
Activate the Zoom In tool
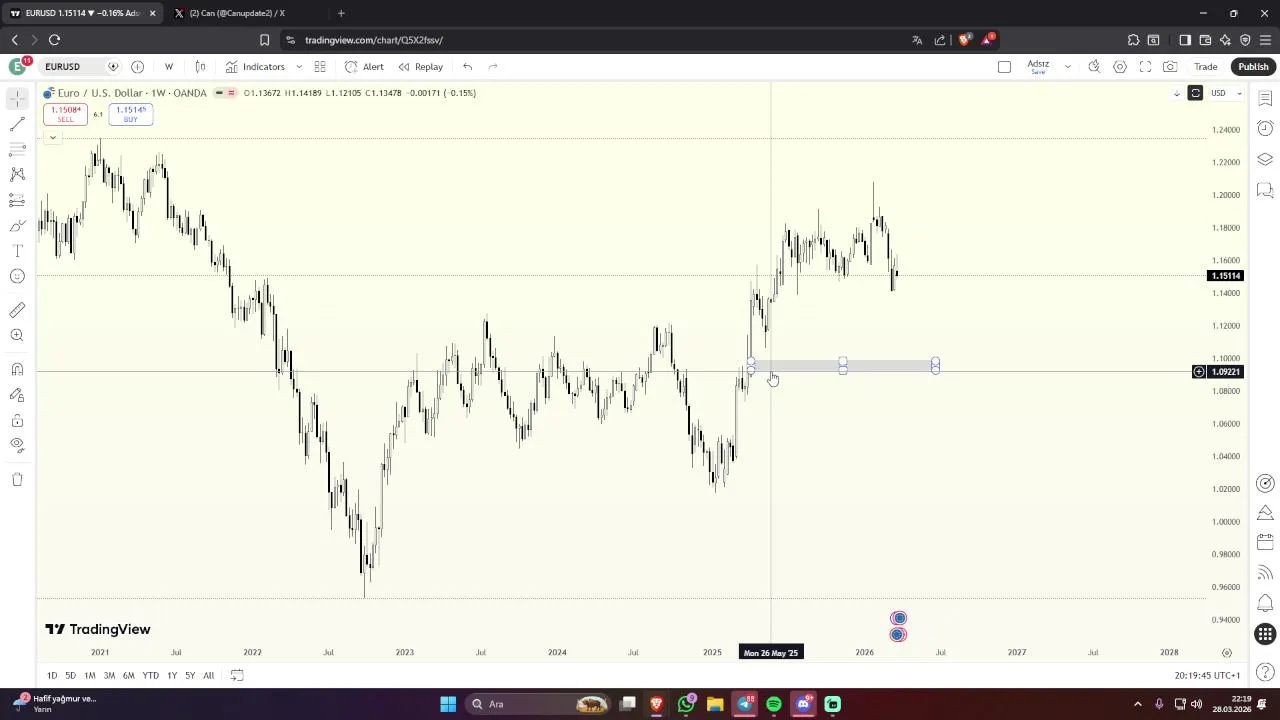point(17,336)
